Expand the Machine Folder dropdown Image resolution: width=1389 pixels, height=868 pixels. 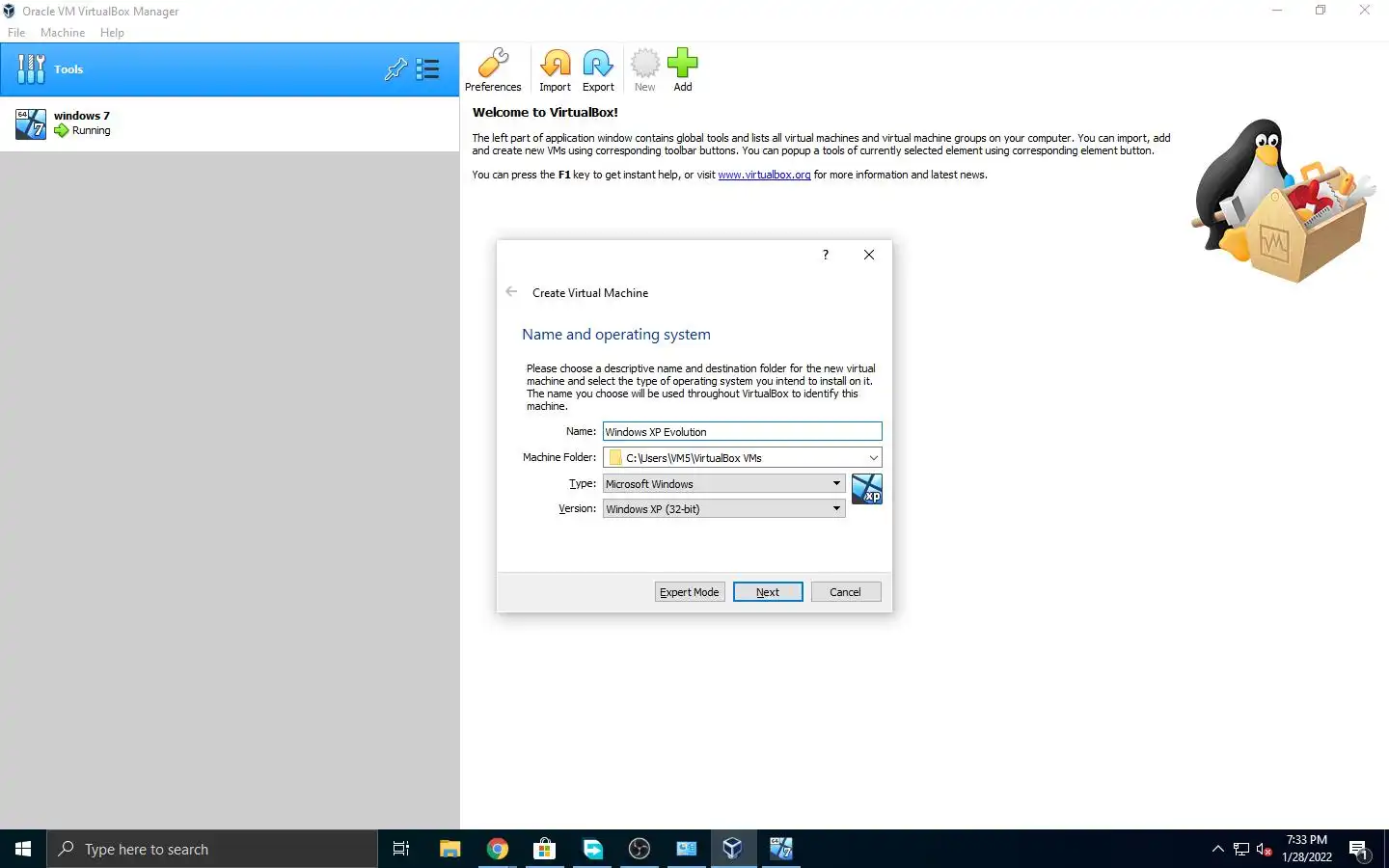coord(873,458)
